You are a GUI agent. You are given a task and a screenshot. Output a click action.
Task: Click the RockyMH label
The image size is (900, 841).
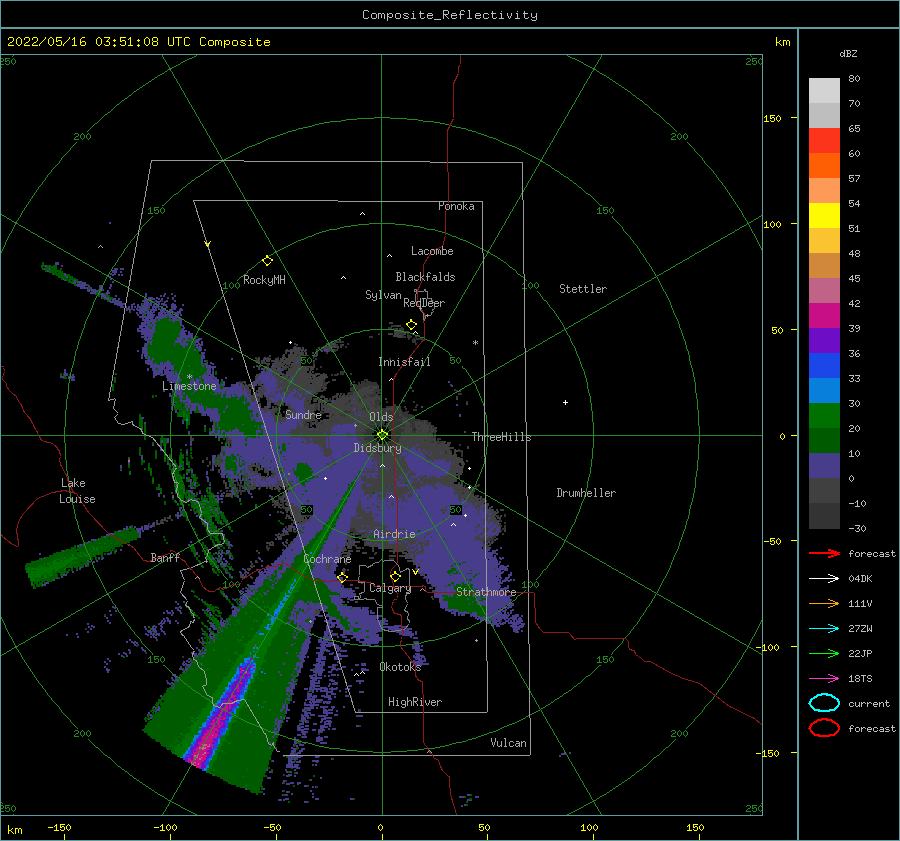264,280
